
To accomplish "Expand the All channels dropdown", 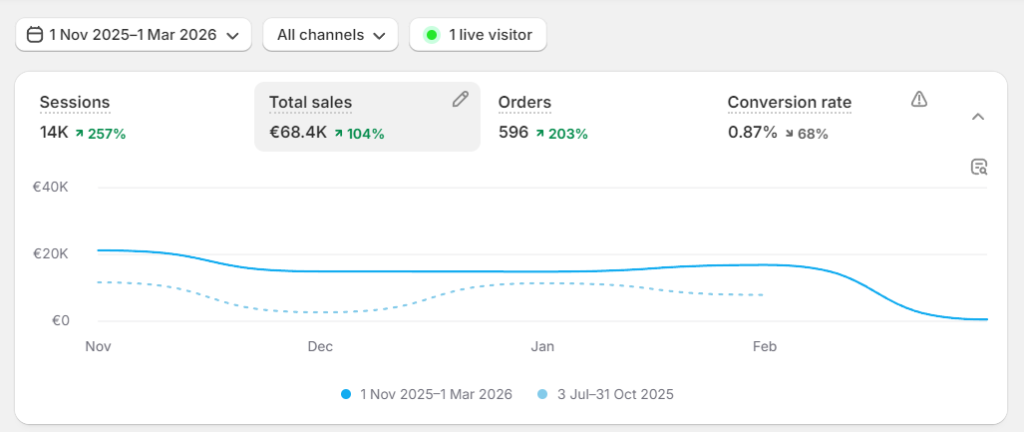I will click(x=330, y=35).
